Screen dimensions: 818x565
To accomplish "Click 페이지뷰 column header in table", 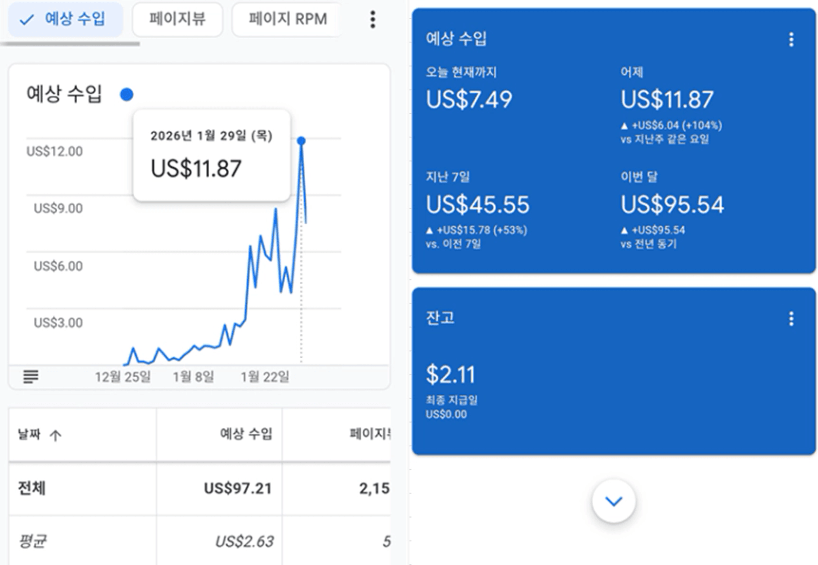I will pyautogui.click(x=368, y=434).
